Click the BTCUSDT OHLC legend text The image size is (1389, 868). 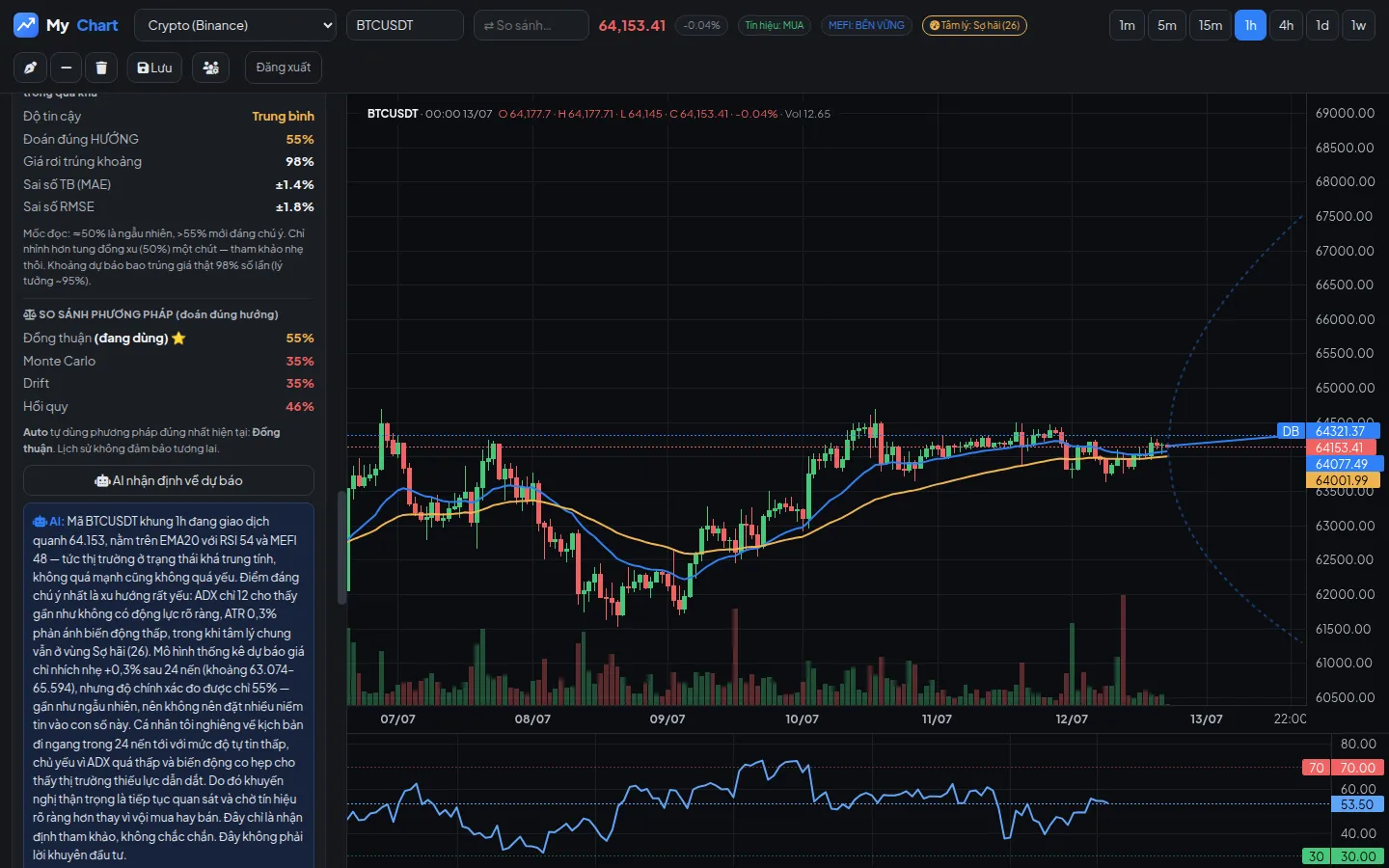pos(598,114)
